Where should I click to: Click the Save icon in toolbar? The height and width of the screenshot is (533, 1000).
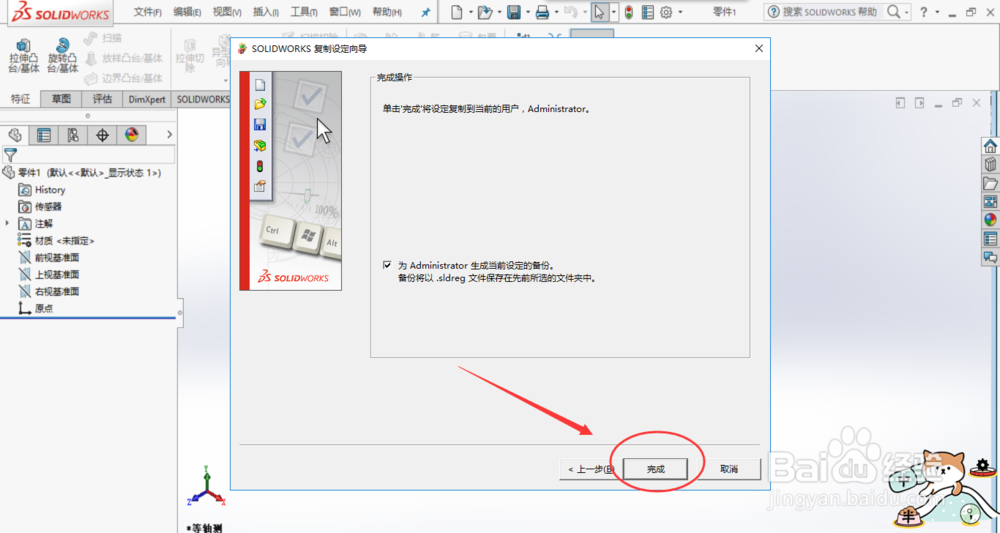coord(514,12)
